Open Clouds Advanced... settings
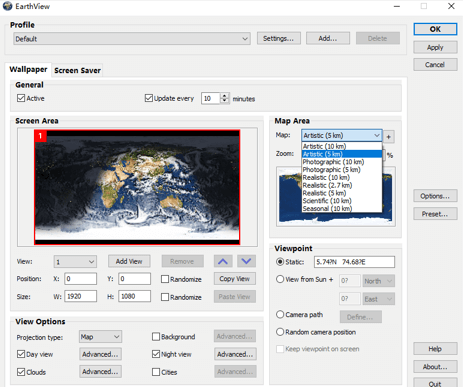This screenshot has width=463, height=387. tap(100, 371)
